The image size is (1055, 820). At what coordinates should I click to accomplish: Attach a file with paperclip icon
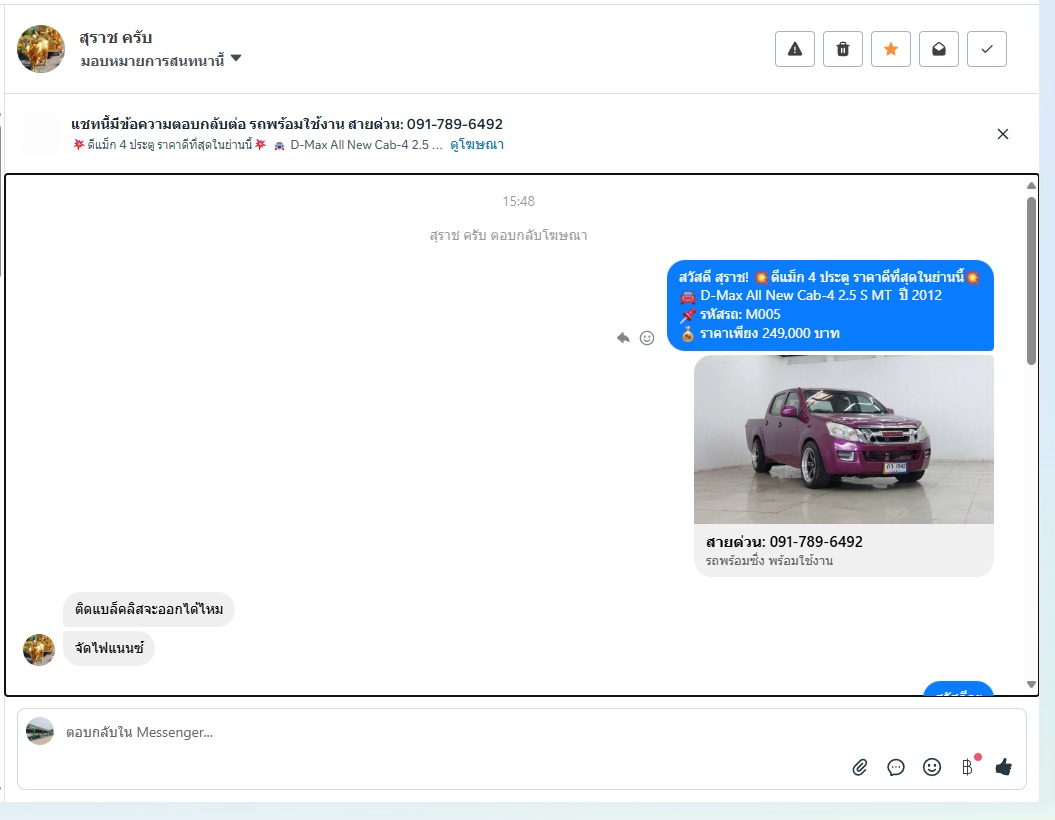click(859, 768)
